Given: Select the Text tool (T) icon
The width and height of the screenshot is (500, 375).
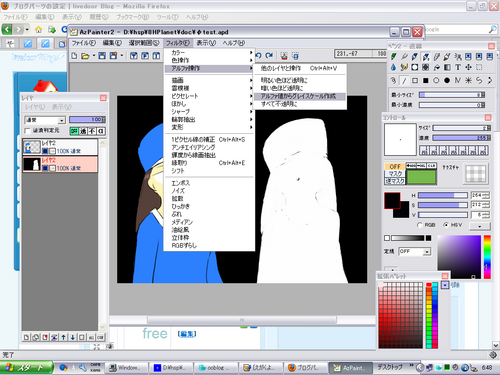Looking at the screenshot, I should (458, 68).
